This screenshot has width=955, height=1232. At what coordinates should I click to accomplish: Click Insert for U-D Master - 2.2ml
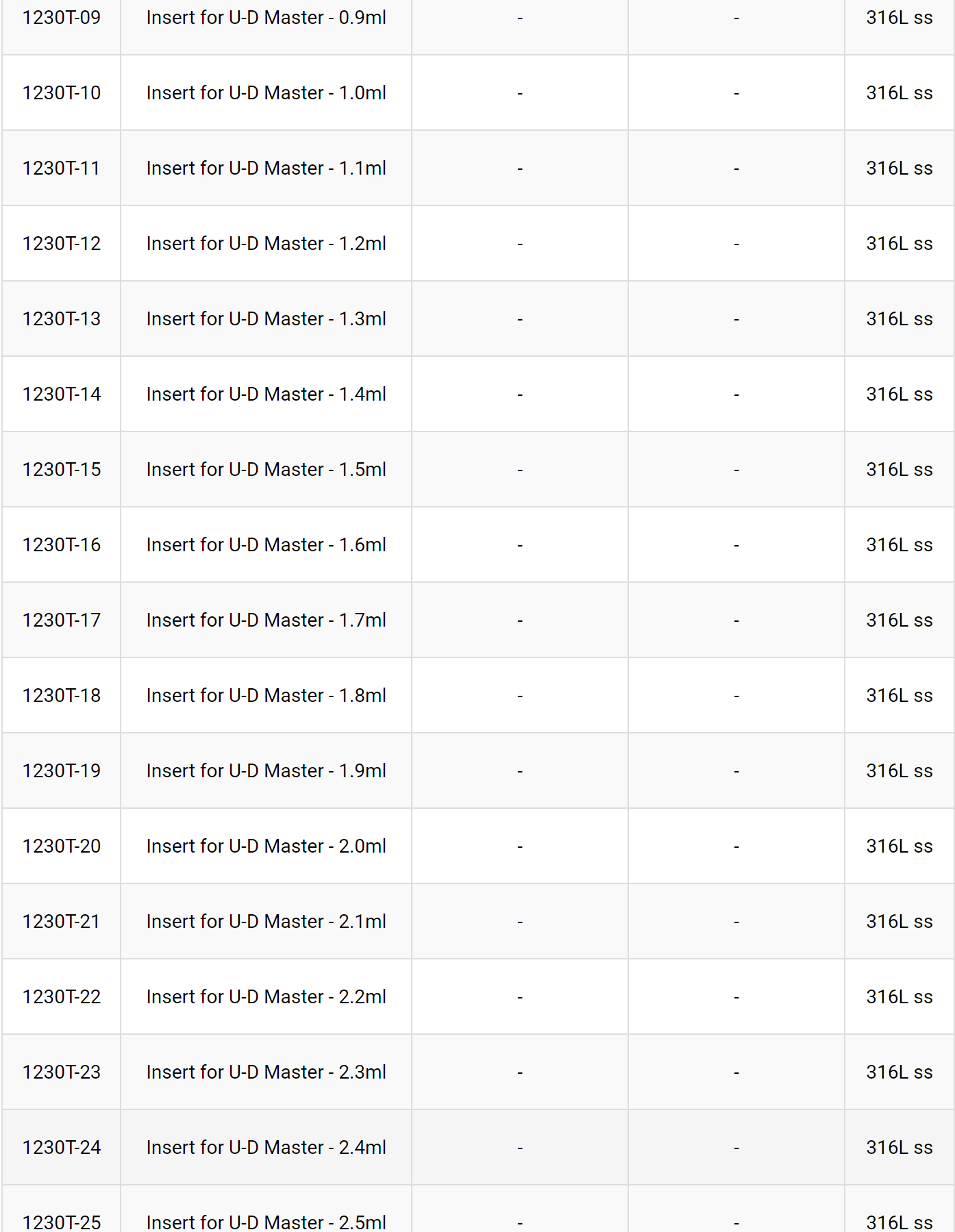266,997
